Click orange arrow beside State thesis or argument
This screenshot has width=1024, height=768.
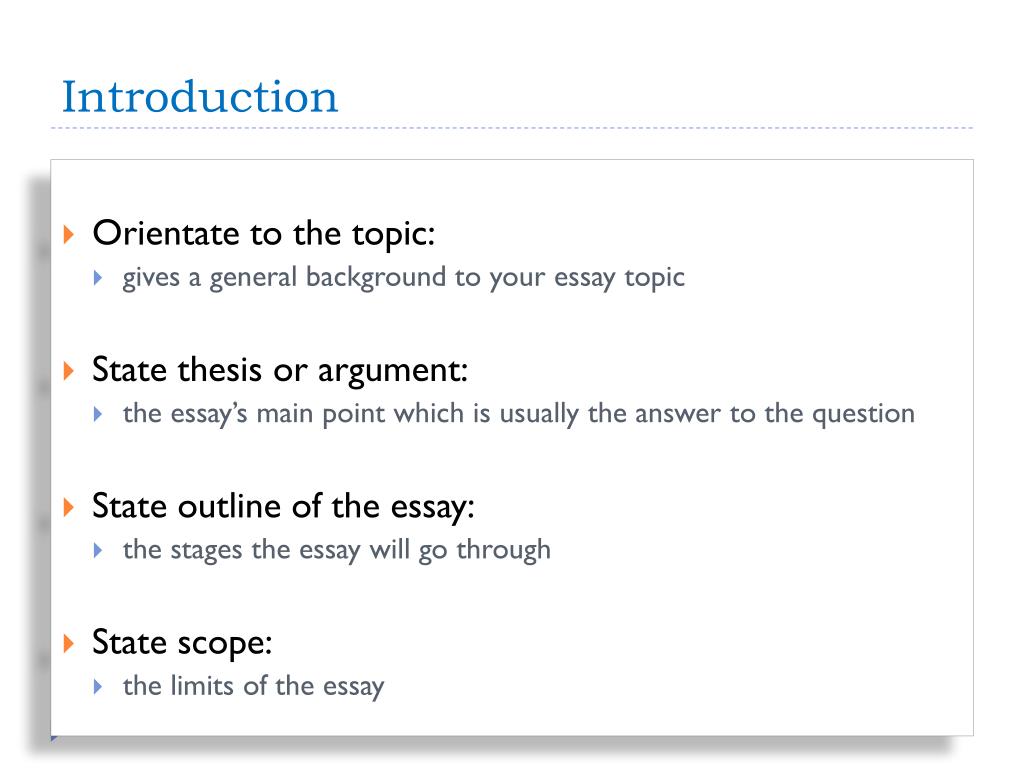69,370
